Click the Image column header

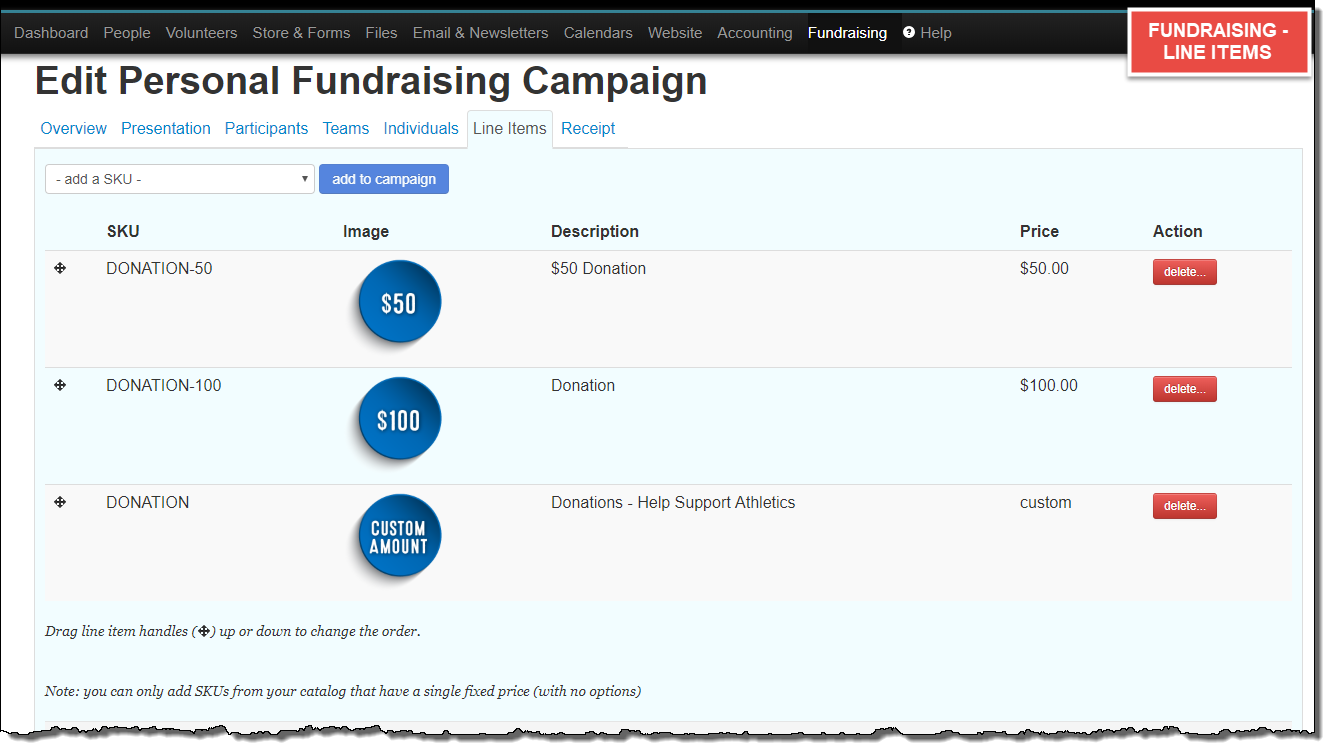pyautogui.click(x=366, y=231)
